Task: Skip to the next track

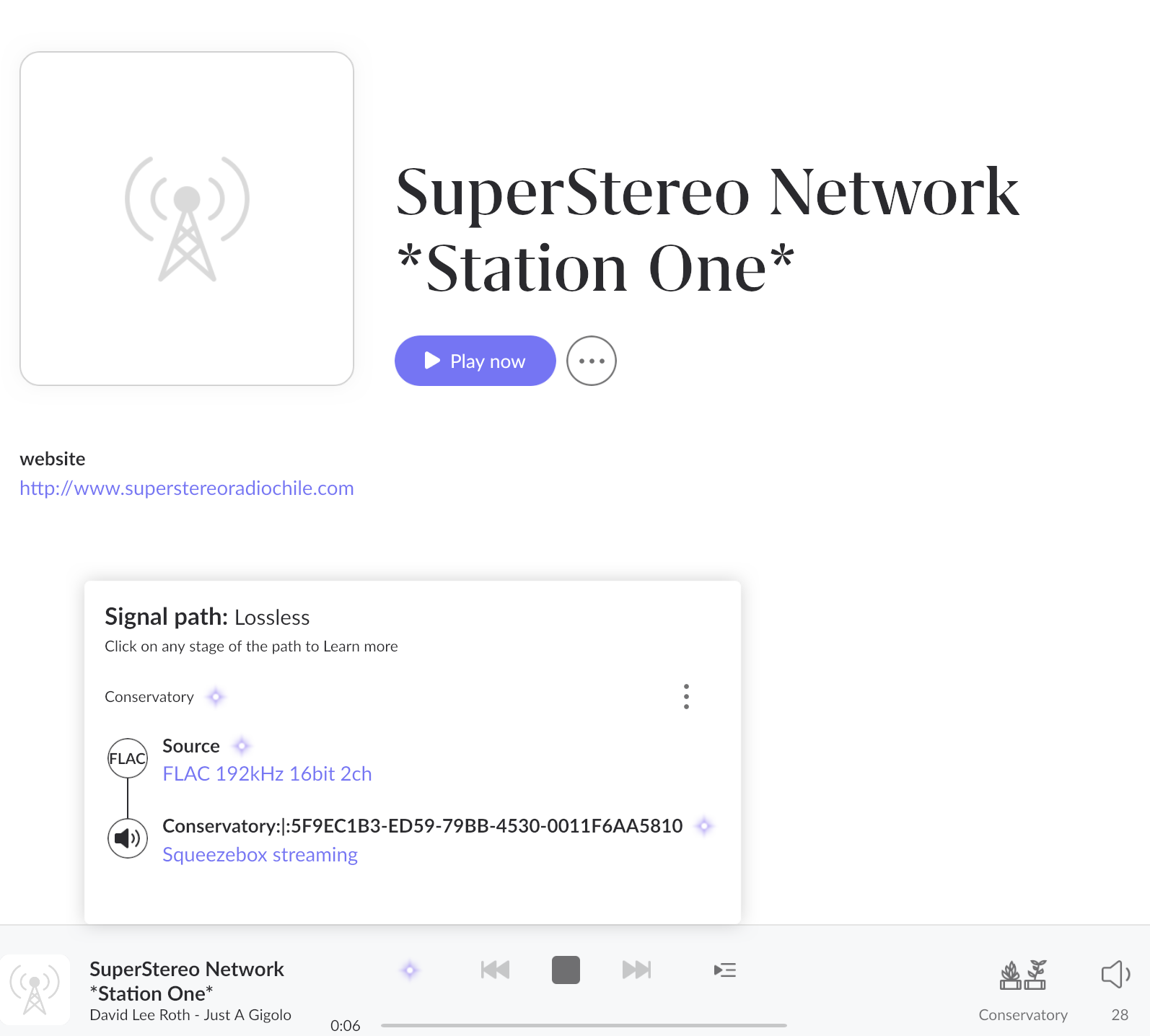Action: point(636,970)
